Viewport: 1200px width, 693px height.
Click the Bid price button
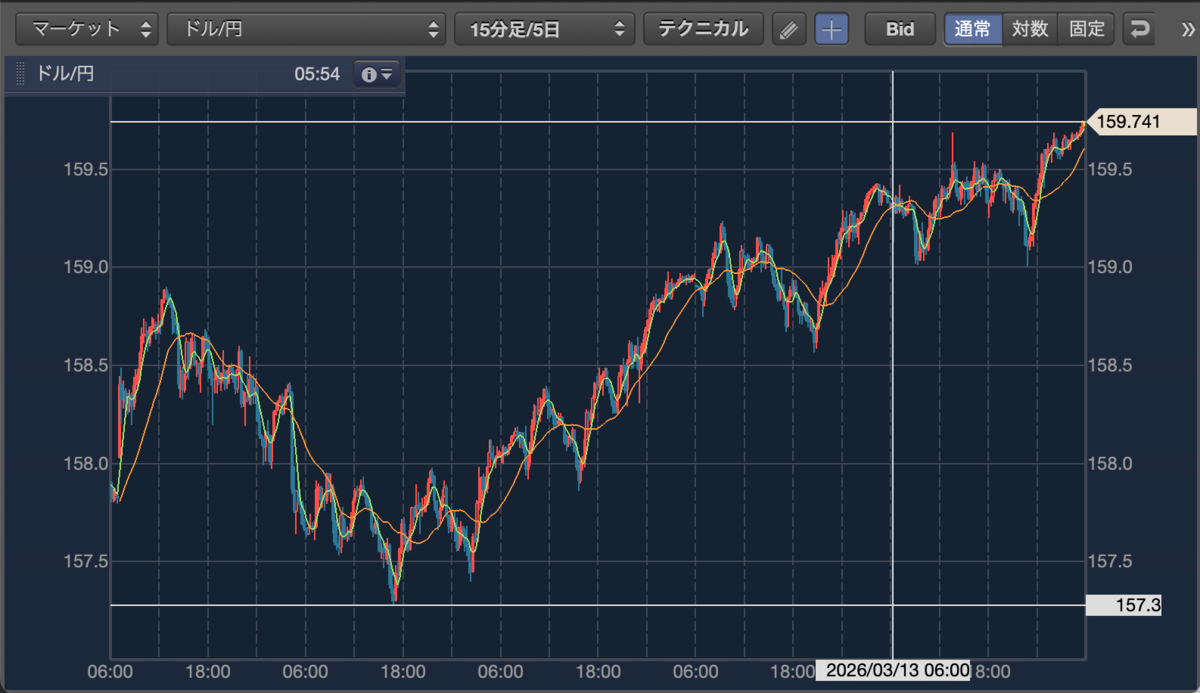[900, 29]
